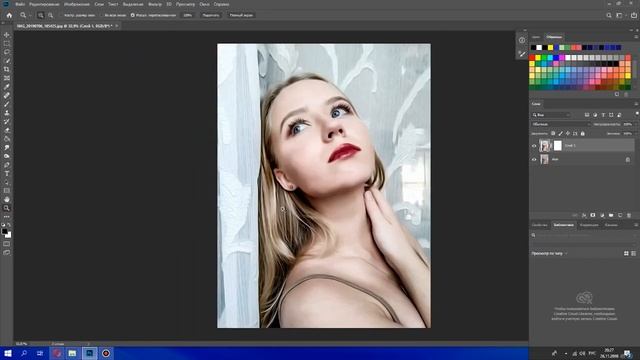Select the Clone Stamp tool
Image resolution: width=640 pixels, height=360 pixels.
7,113
